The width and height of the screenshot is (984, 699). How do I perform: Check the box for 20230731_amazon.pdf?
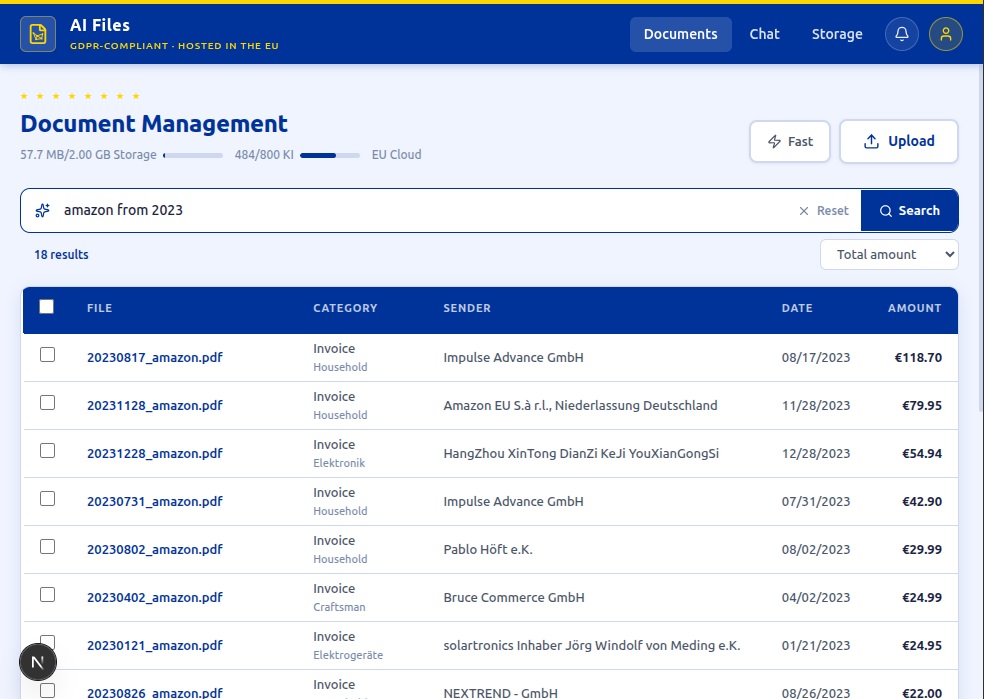click(x=47, y=498)
